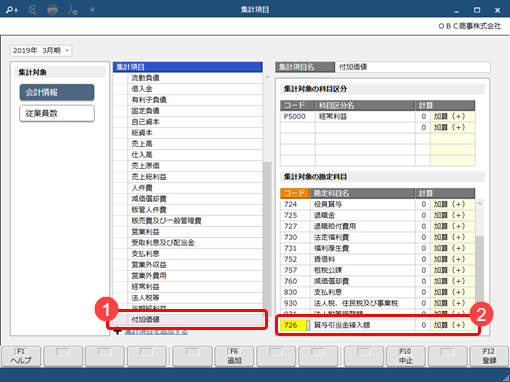Click the F10 中止 function button
510x382 pixels.
click(x=406, y=356)
